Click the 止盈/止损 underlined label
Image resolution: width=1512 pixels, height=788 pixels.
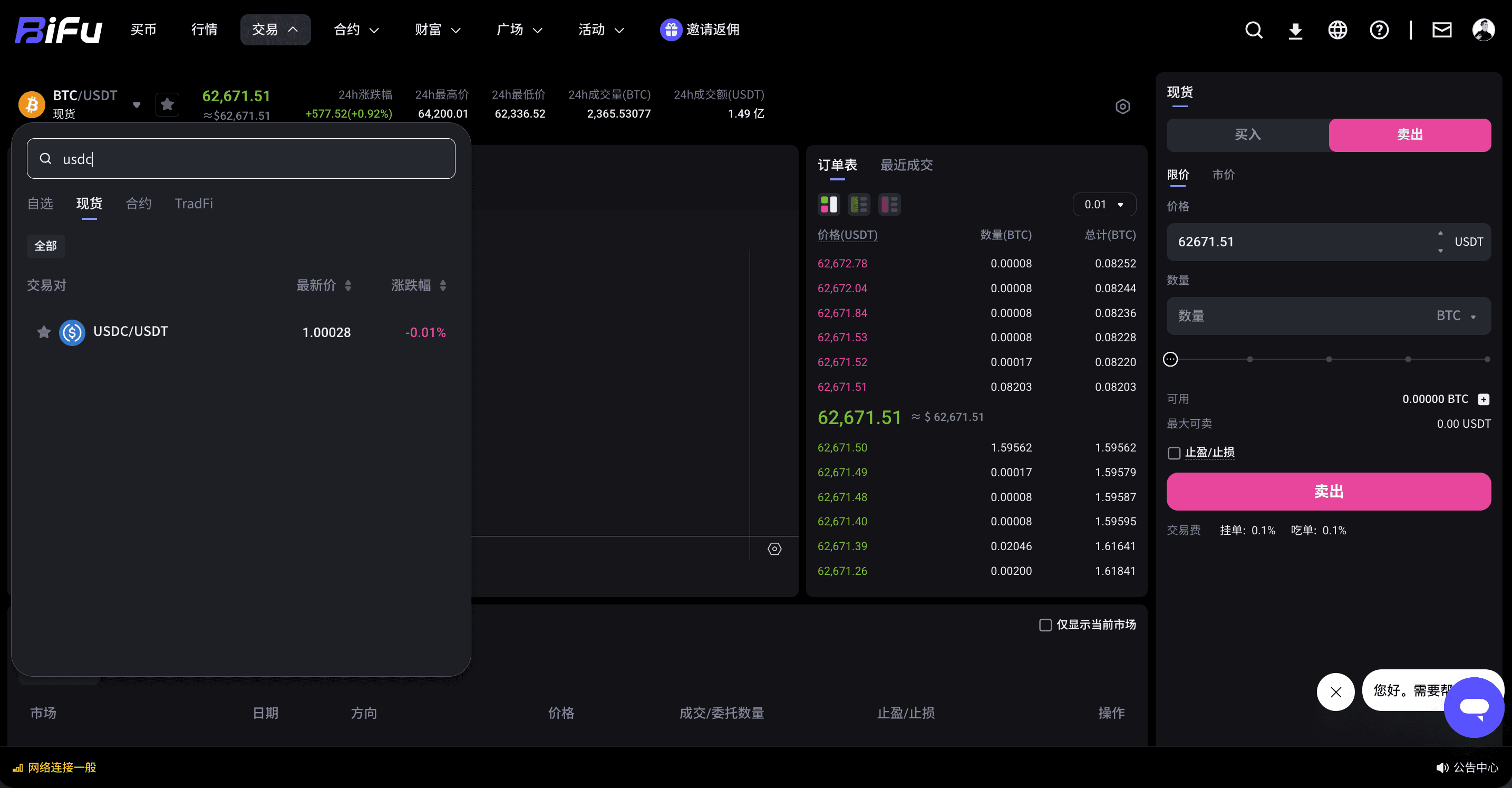pos(1209,452)
